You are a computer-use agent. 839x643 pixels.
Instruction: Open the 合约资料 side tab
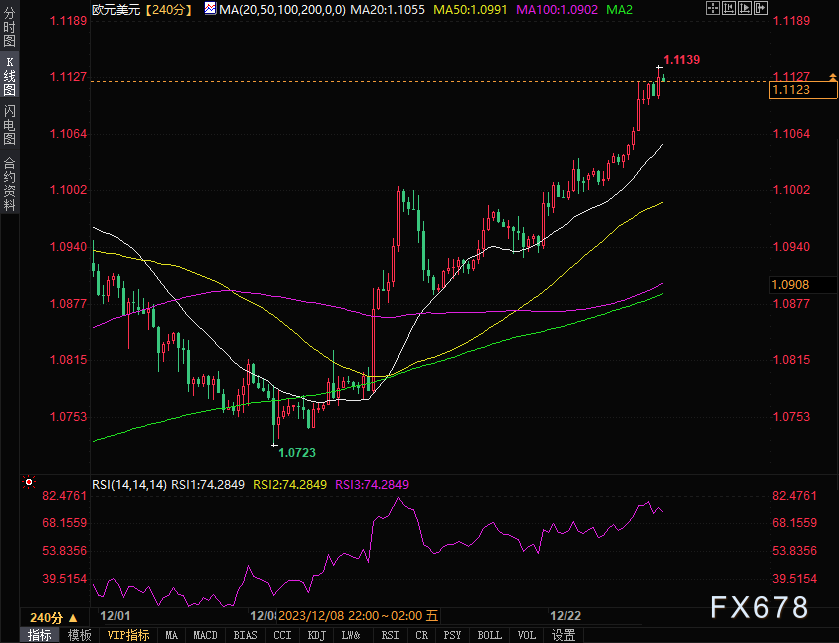[x=9, y=183]
